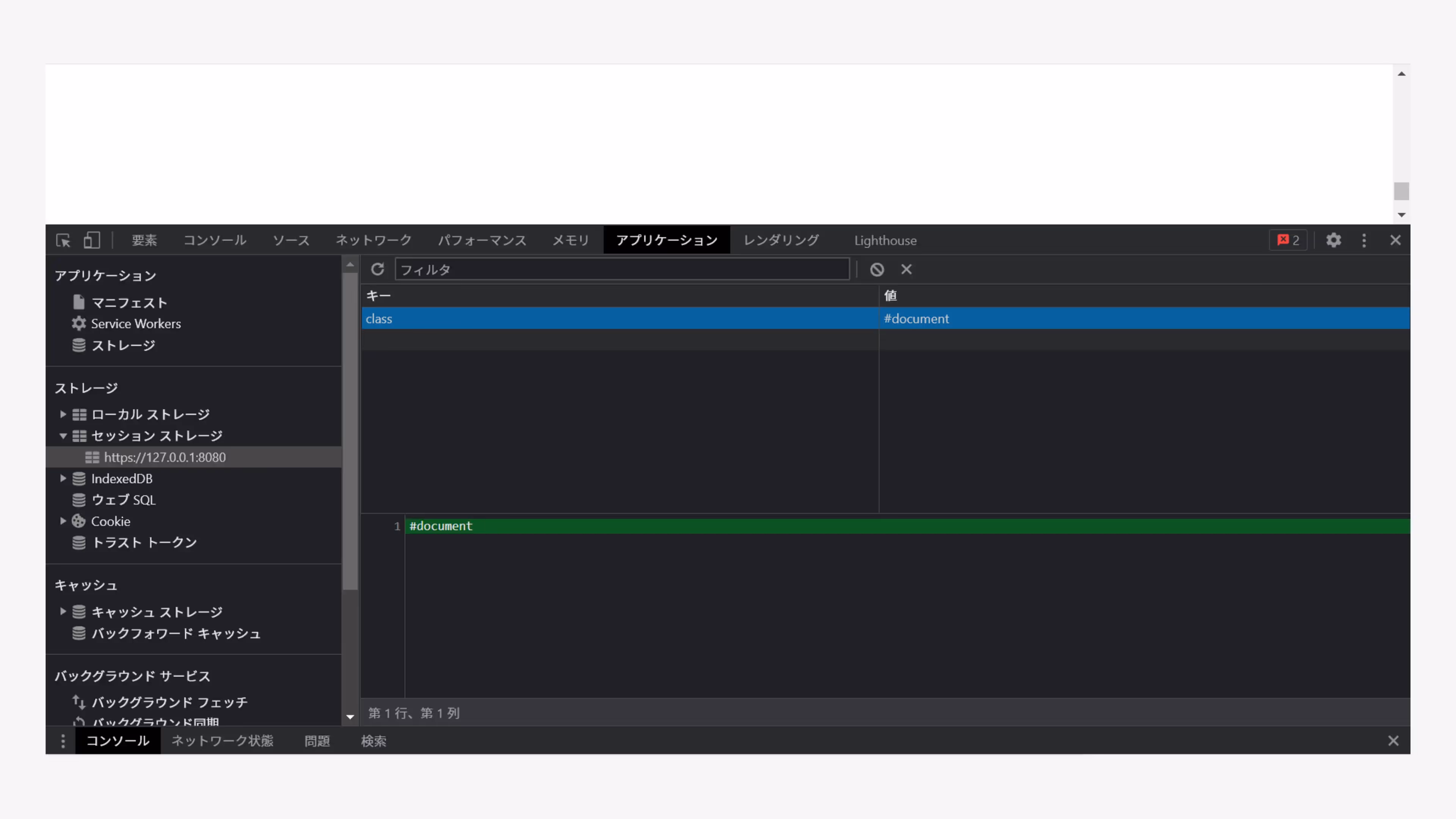
Task: Click the page scrollbar thumb
Action: point(1402,191)
